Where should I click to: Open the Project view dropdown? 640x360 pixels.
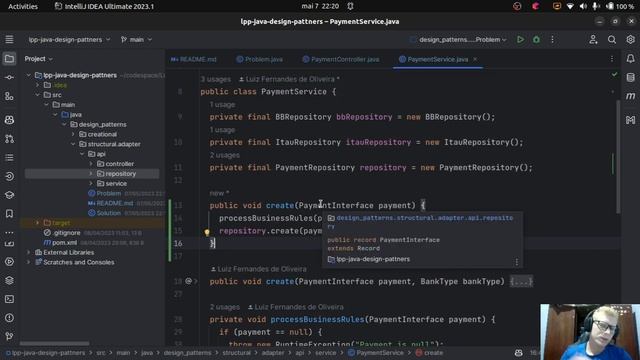(39, 59)
